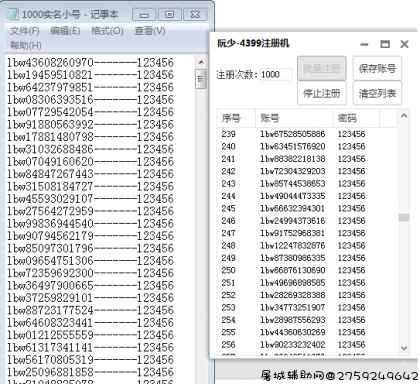Click Notepad line lbw19459510821
The height and width of the screenshot is (384, 420).
[x=90, y=75]
